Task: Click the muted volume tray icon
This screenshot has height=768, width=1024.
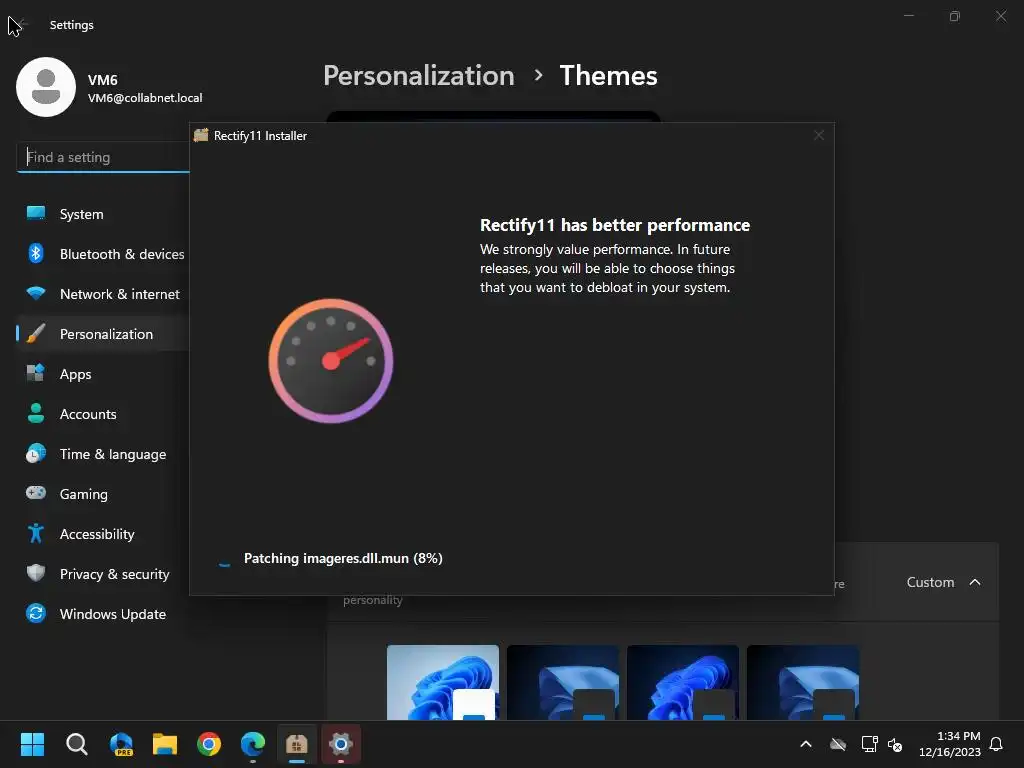Action: [x=895, y=744]
